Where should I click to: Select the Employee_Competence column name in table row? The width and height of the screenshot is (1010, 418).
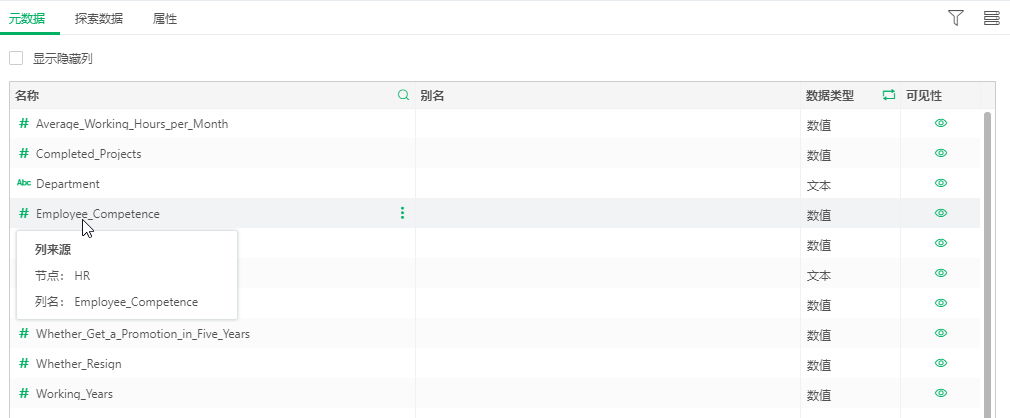[x=98, y=214]
